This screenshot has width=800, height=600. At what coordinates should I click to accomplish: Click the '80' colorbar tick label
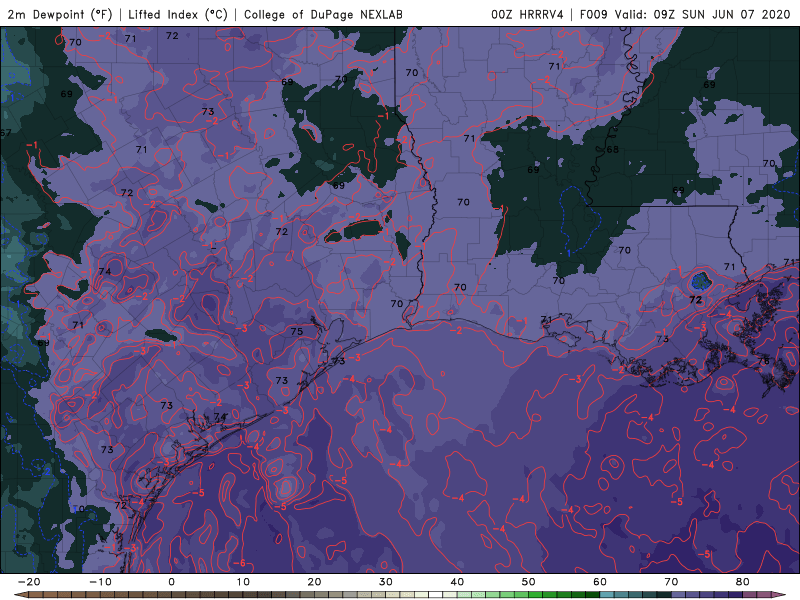pos(743,582)
